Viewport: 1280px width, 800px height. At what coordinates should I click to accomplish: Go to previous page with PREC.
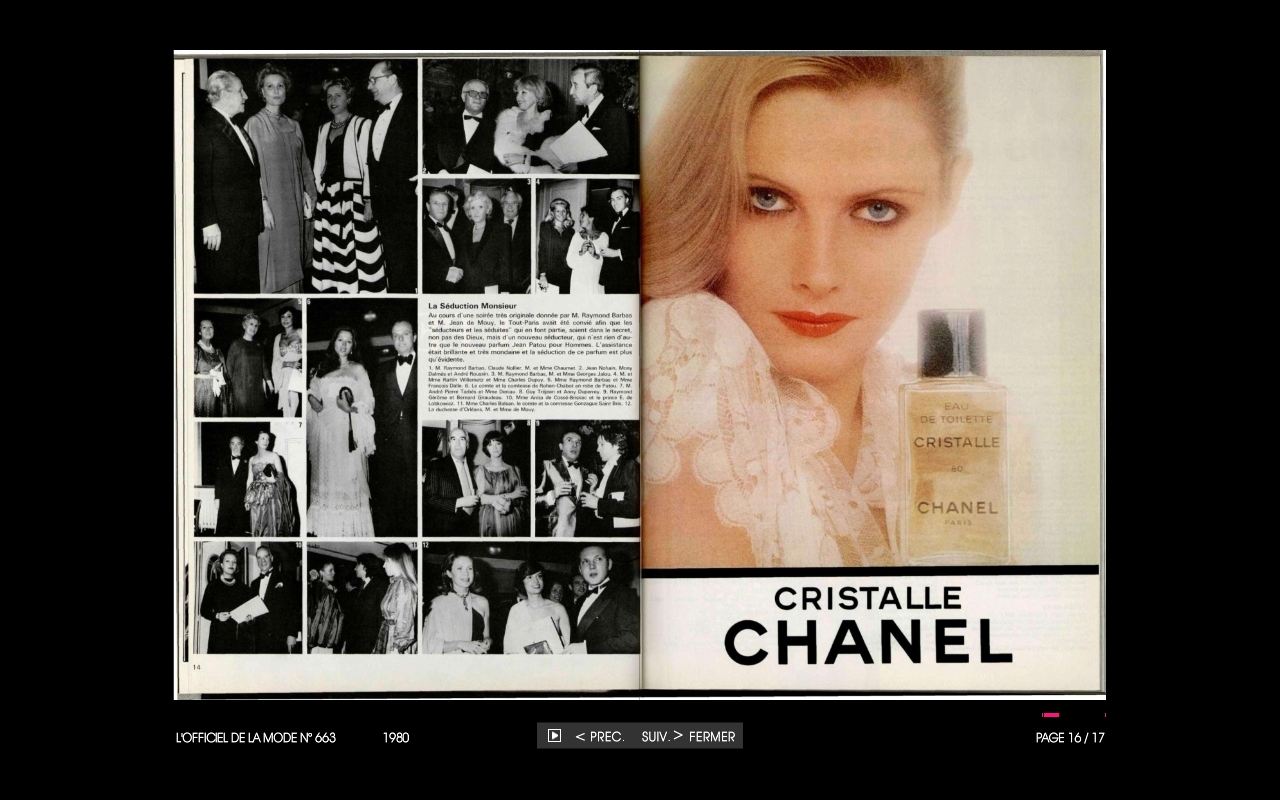[x=600, y=737]
